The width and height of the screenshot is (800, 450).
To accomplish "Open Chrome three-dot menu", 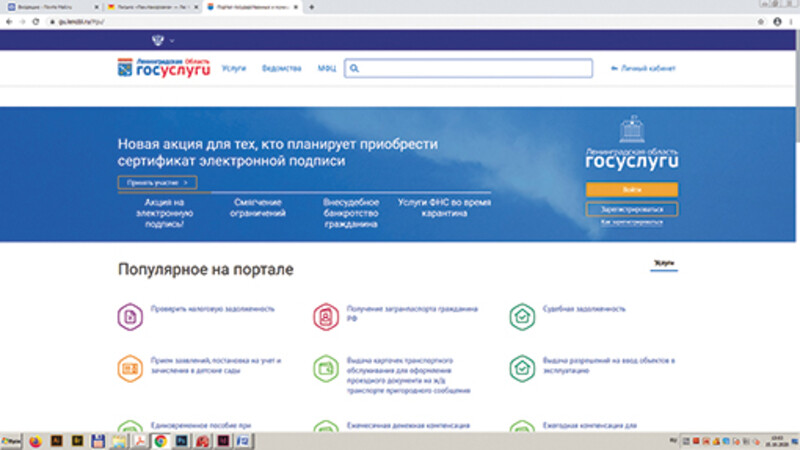I will click(791, 21).
